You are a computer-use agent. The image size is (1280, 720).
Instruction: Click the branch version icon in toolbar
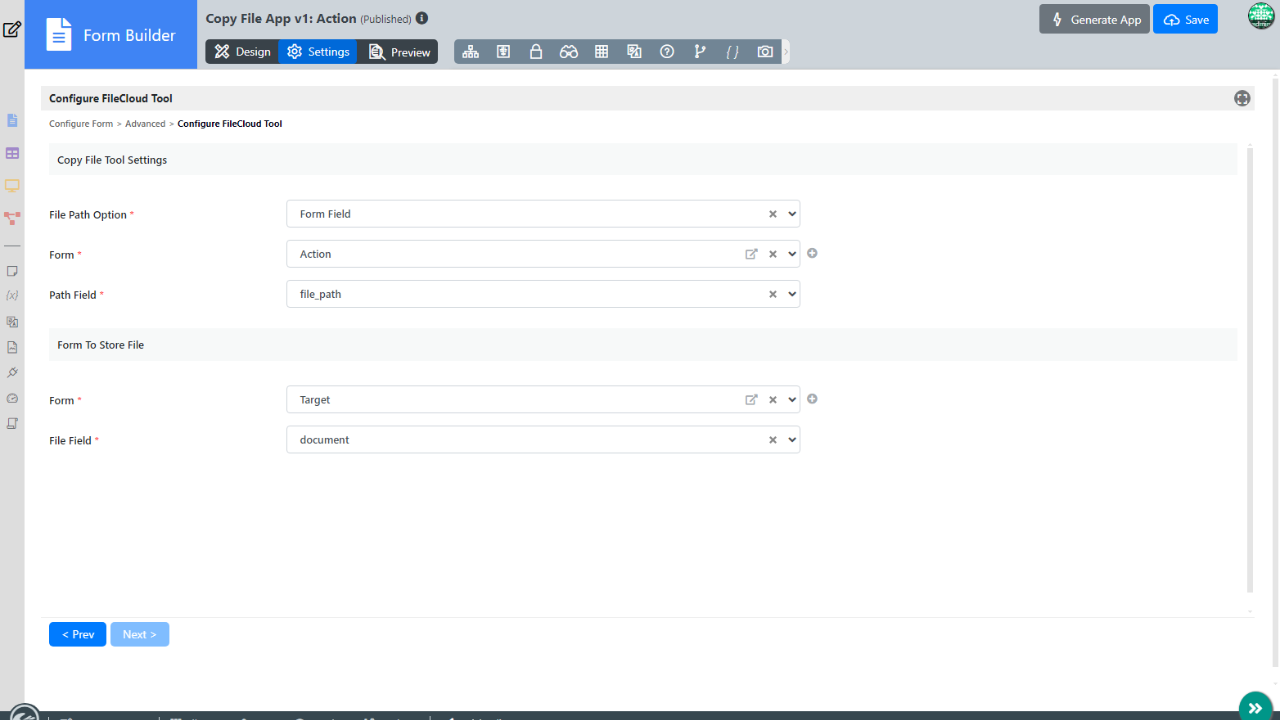point(700,52)
